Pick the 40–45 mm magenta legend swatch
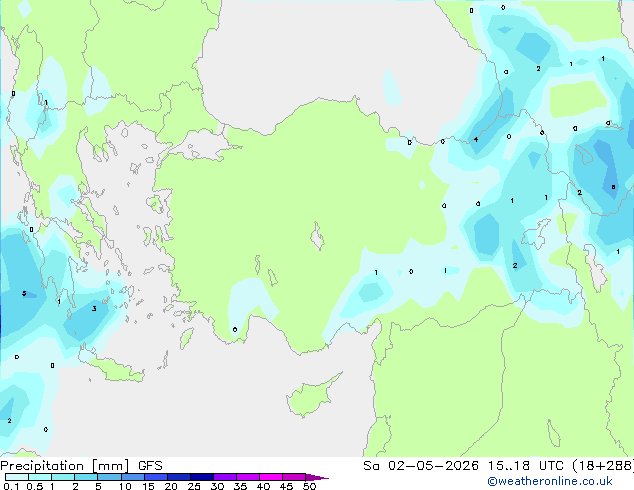The image size is (634, 490). pyautogui.click(x=271, y=477)
